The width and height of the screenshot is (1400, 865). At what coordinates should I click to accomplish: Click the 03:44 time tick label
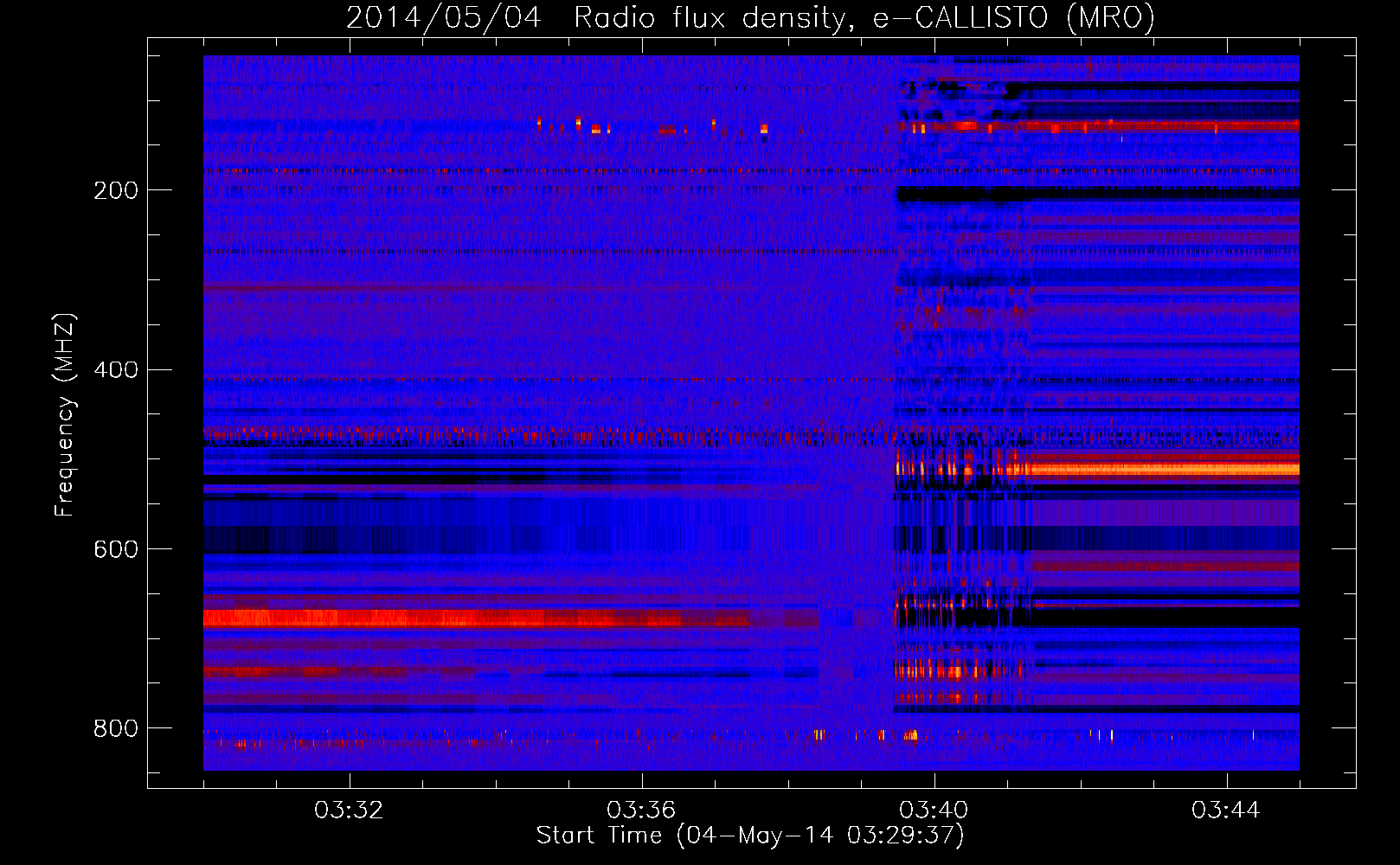click(1226, 811)
